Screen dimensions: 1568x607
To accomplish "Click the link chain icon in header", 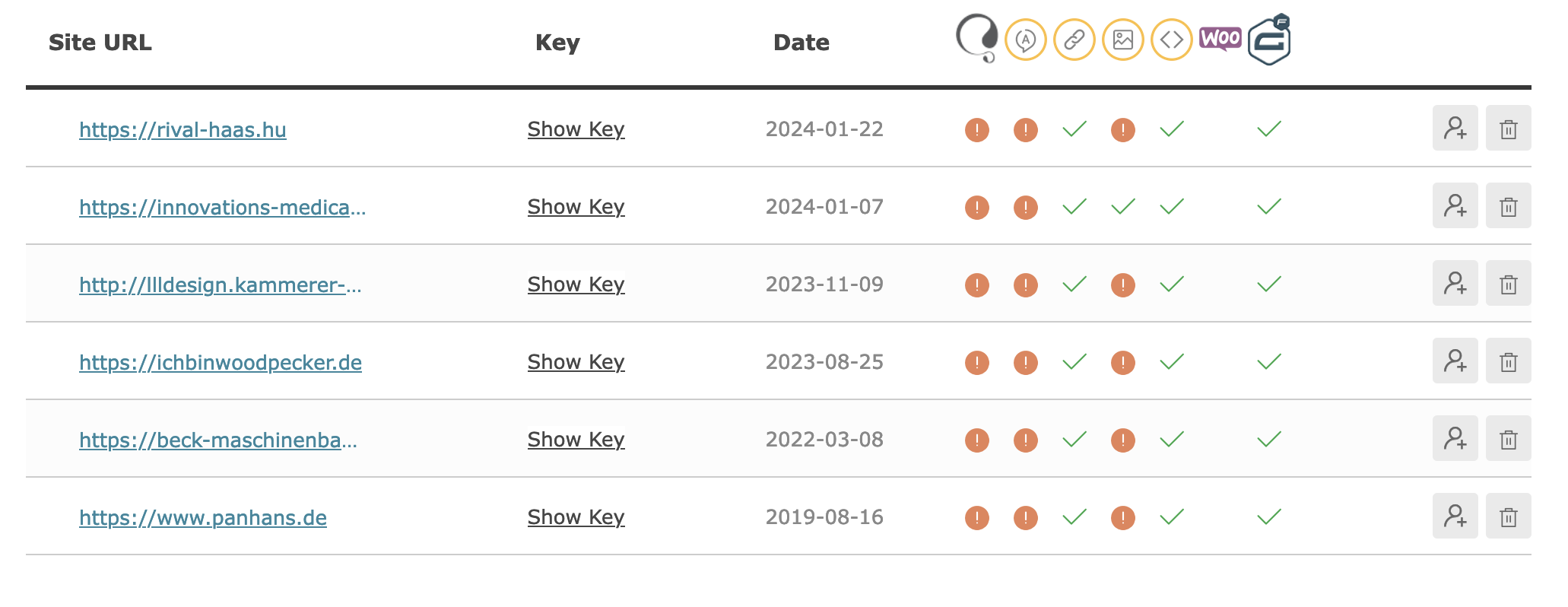I will 1074,40.
